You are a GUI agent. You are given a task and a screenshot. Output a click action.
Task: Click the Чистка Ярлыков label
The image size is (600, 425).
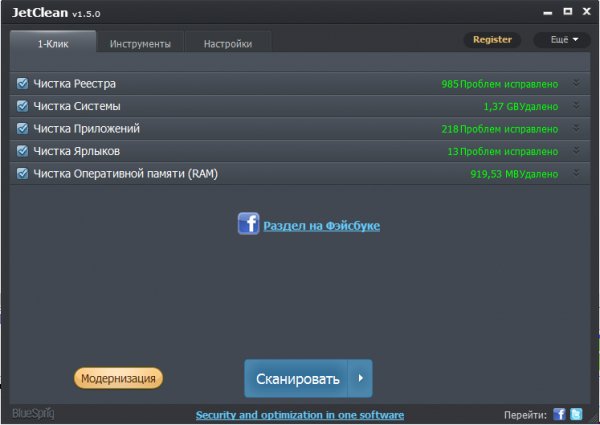77,151
